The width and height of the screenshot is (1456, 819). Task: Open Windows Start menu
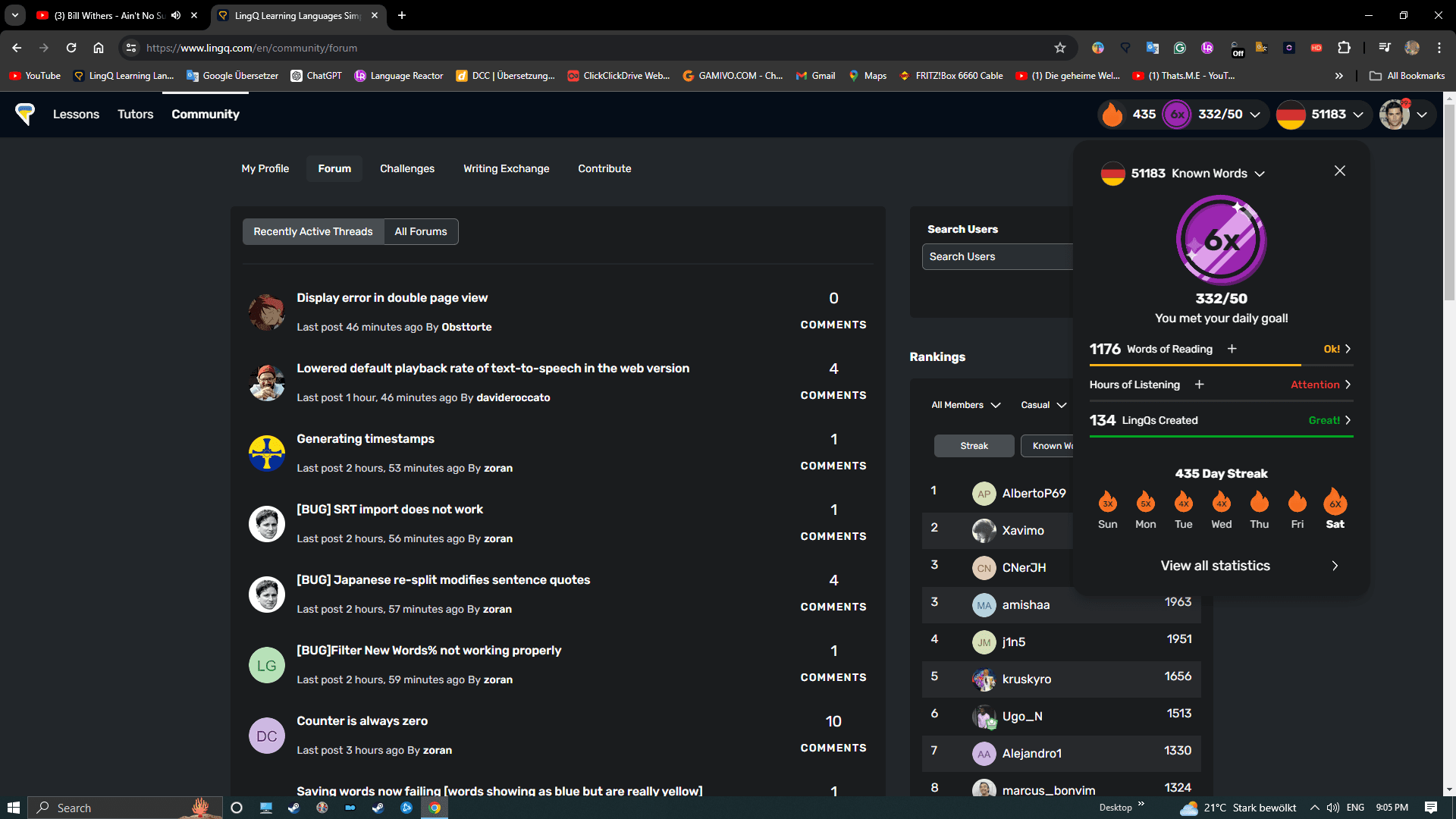pyautogui.click(x=13, y=808)
